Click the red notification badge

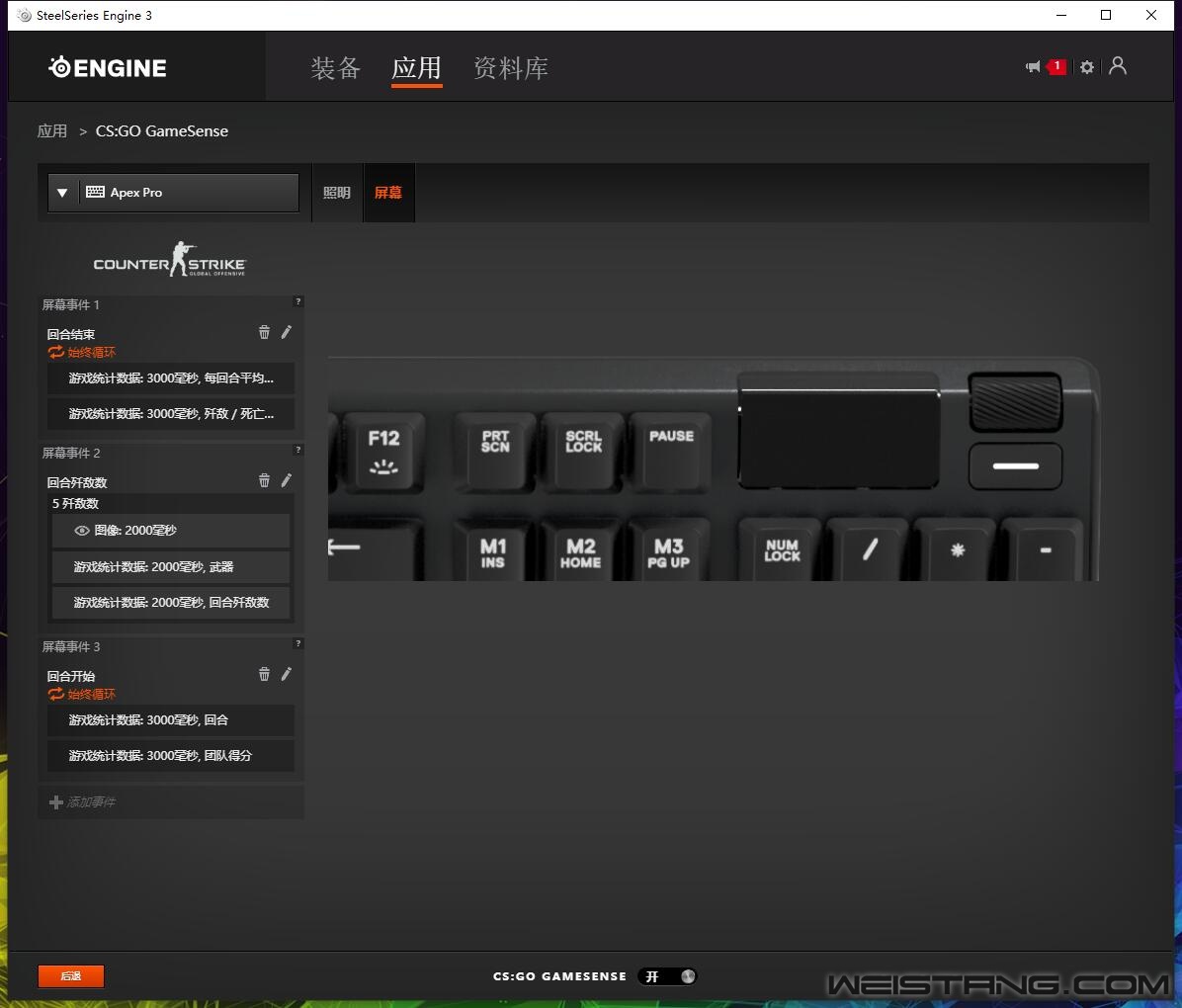[x=1056, y=66]
